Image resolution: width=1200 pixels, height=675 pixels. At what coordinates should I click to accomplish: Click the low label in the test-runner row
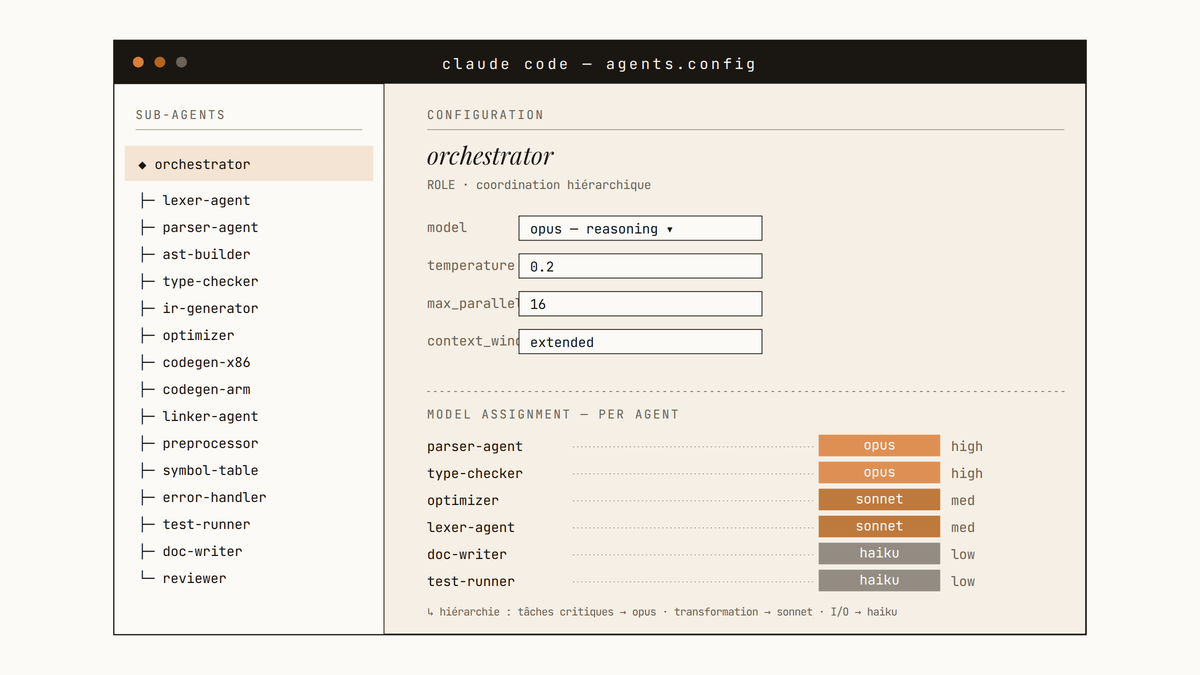963,581
